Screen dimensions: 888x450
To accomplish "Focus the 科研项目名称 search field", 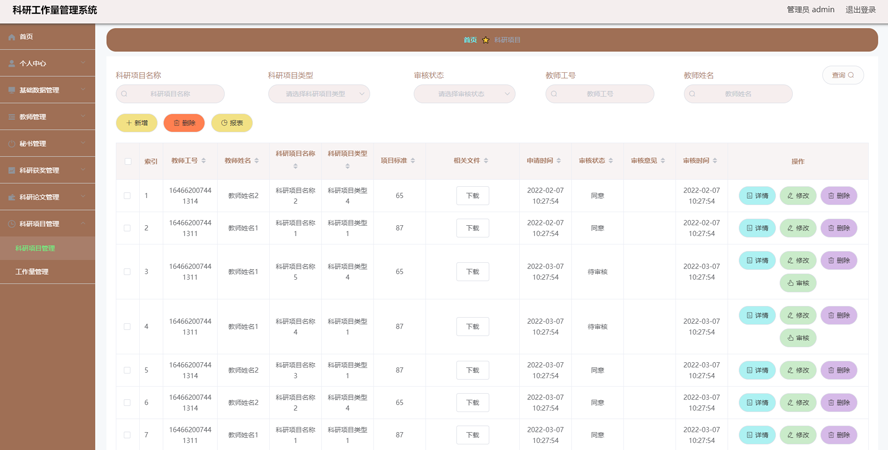I will pyautogui.click(x=170, y=94).
